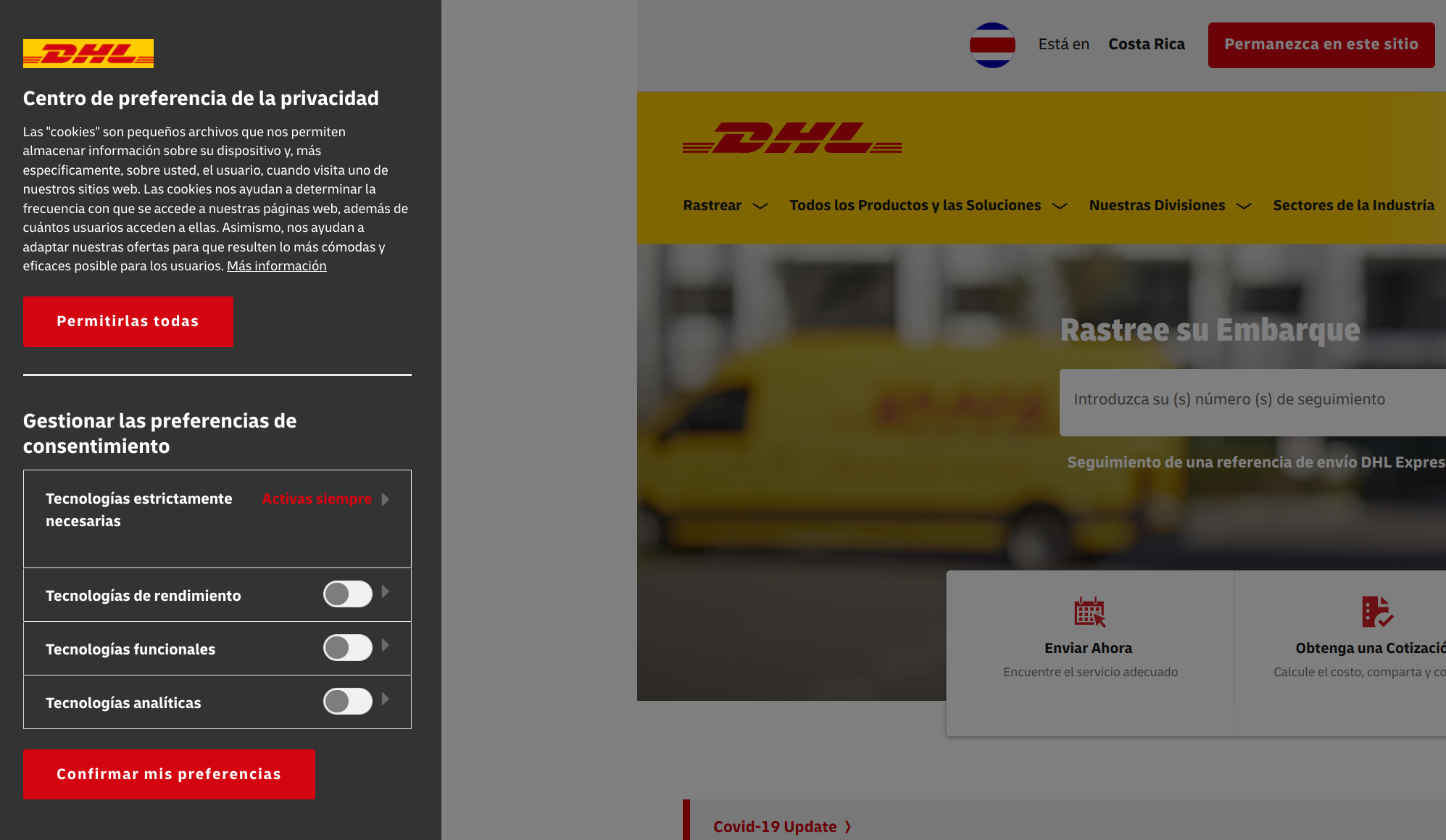Click Tecnologías analíticas label
The width and height of the screenshot is (1446, 840).
[x=123, y=703]
